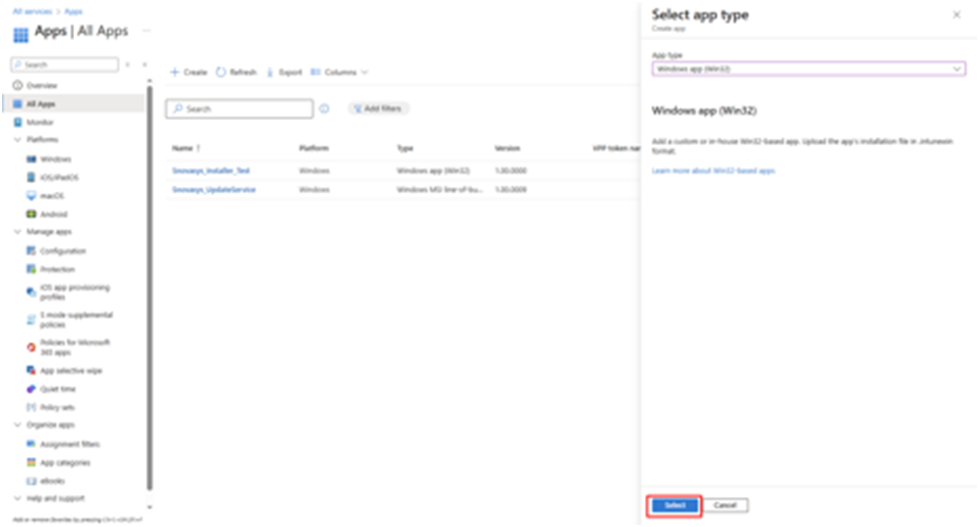This screenshot has height=527, width=979.
Task: Collapse the Platforms section
Action: pos(17,140)
